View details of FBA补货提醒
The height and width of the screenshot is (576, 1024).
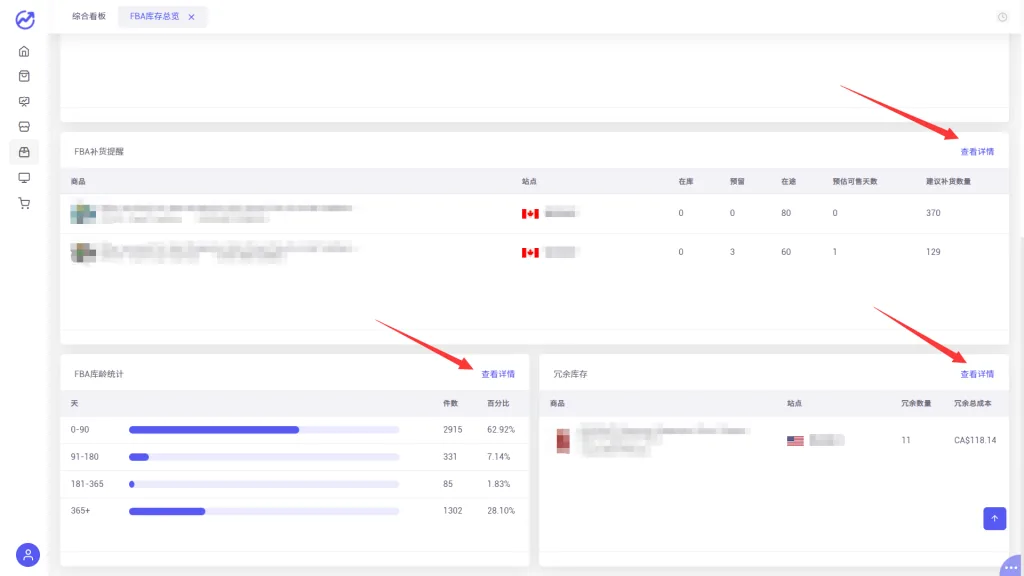977,152
